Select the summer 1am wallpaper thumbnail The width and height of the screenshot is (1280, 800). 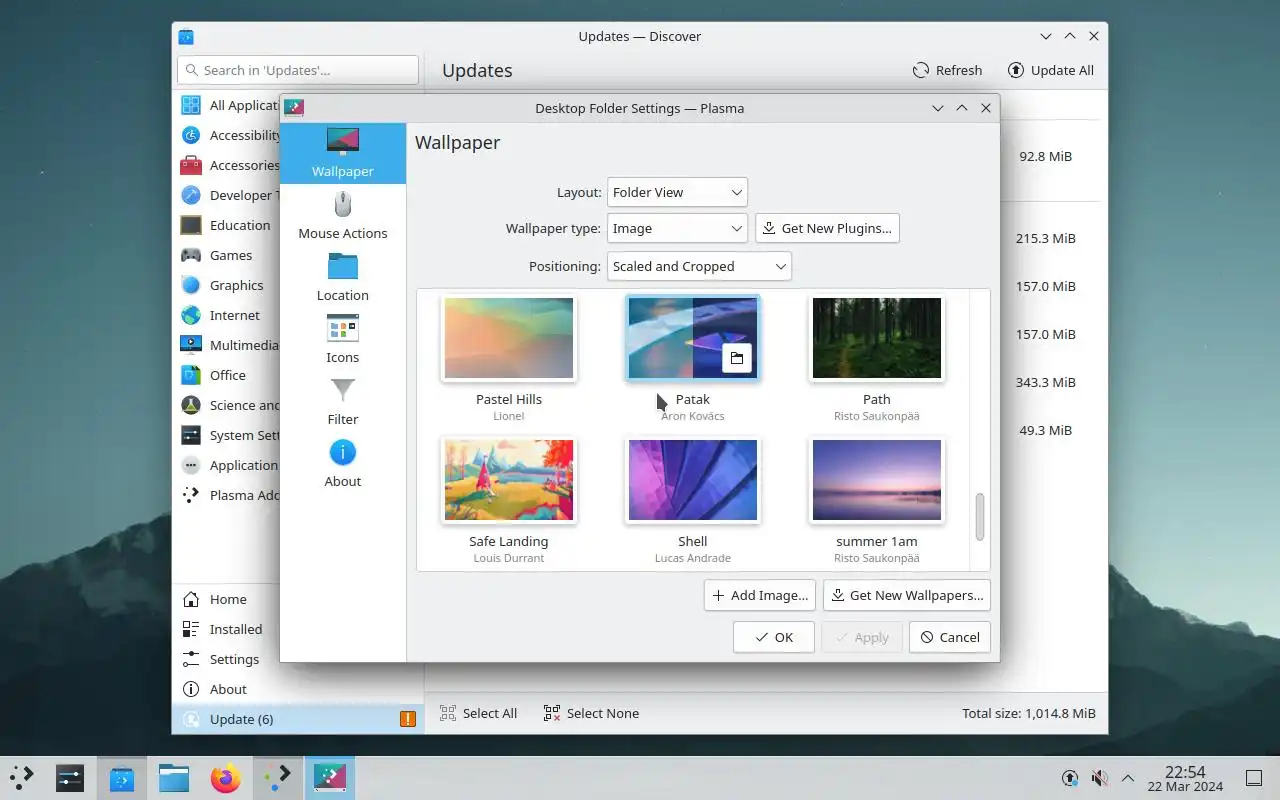[877, 480]
